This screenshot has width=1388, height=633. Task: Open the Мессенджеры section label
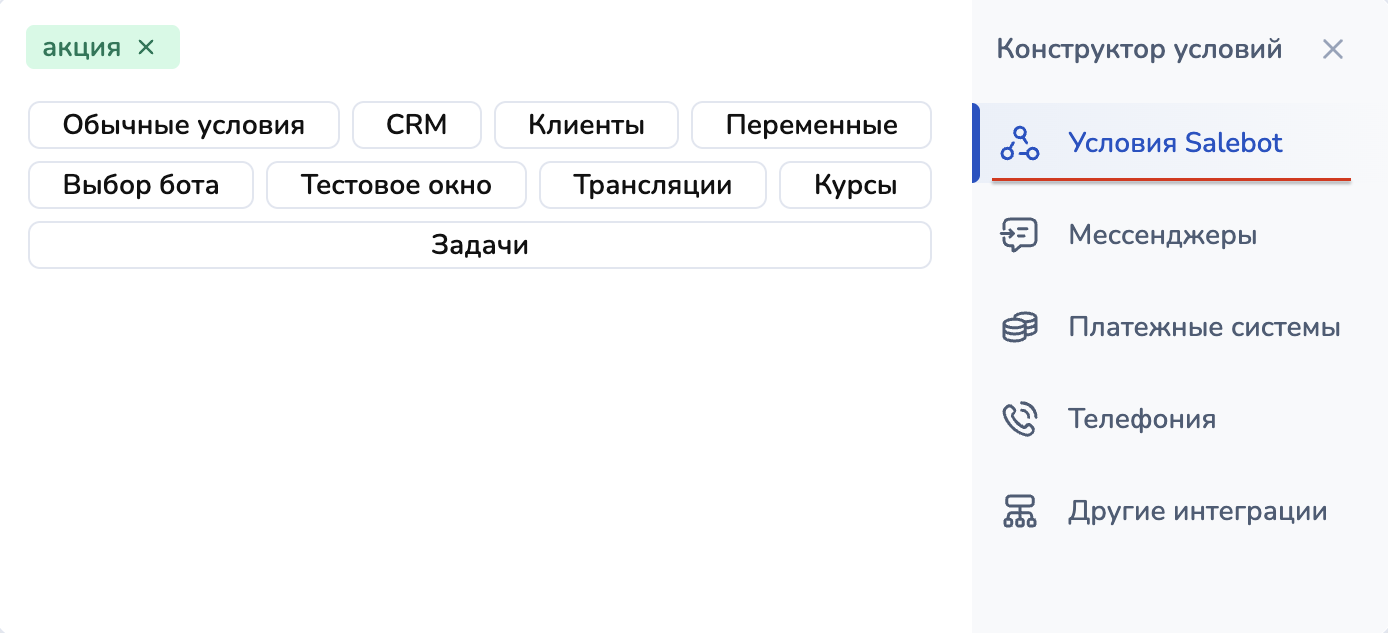tap(1163, 235)
